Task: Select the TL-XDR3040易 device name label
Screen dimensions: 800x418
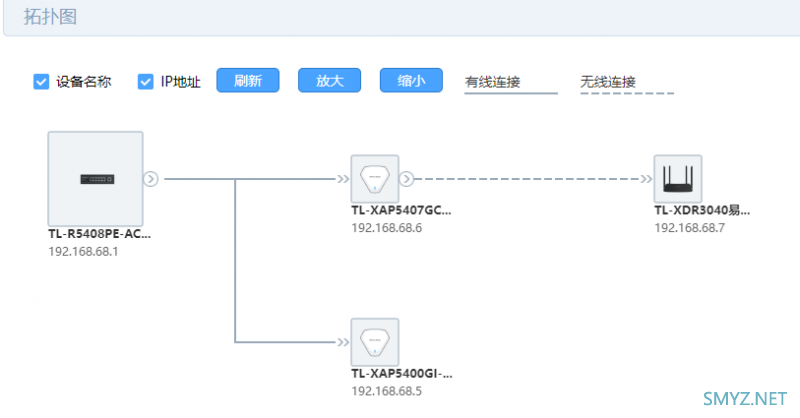Action: click(701, 211)
